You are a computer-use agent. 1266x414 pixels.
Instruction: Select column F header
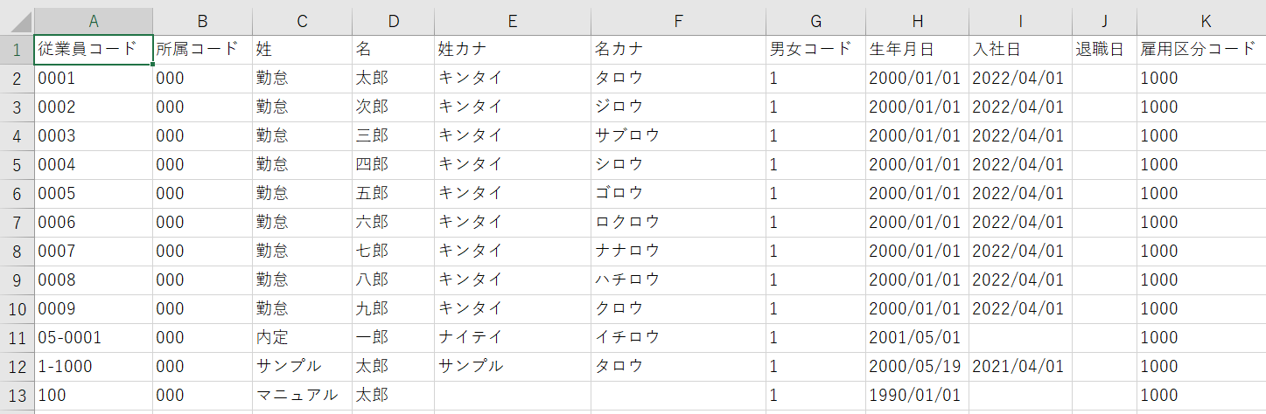[x=678, y=20]
